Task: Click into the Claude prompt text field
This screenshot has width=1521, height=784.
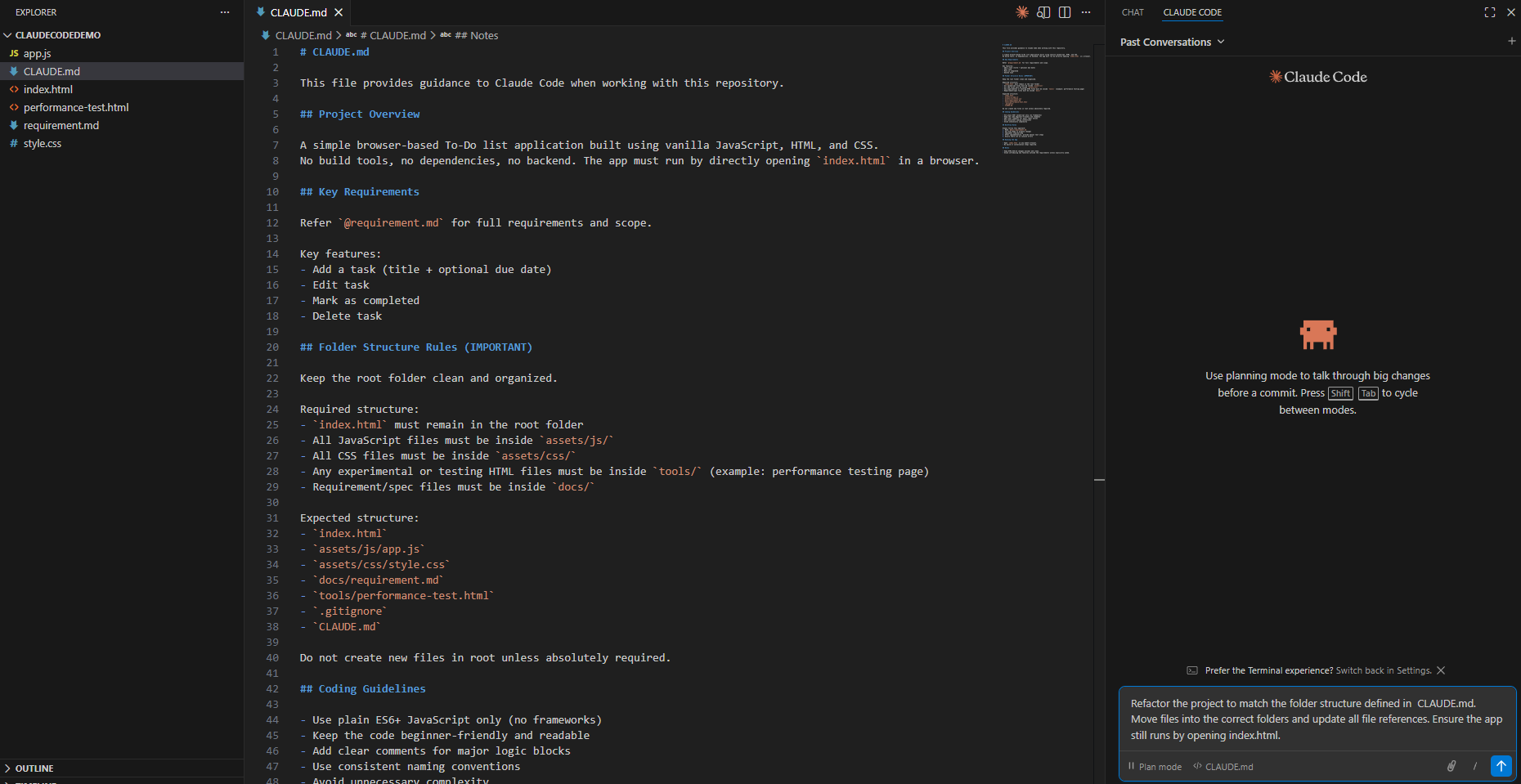Action: coord(1317,719)
